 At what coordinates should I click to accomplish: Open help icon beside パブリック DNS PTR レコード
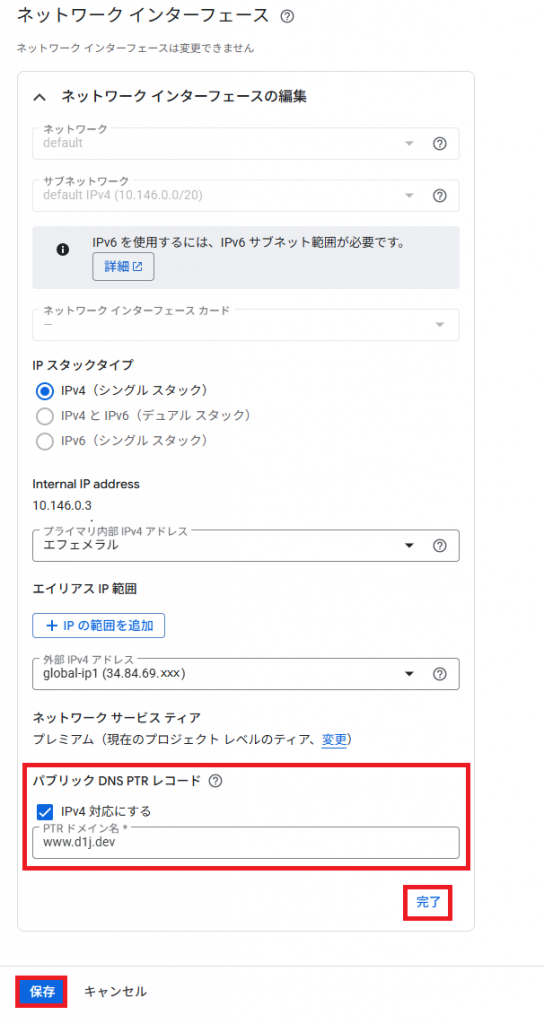click(215, 780)
